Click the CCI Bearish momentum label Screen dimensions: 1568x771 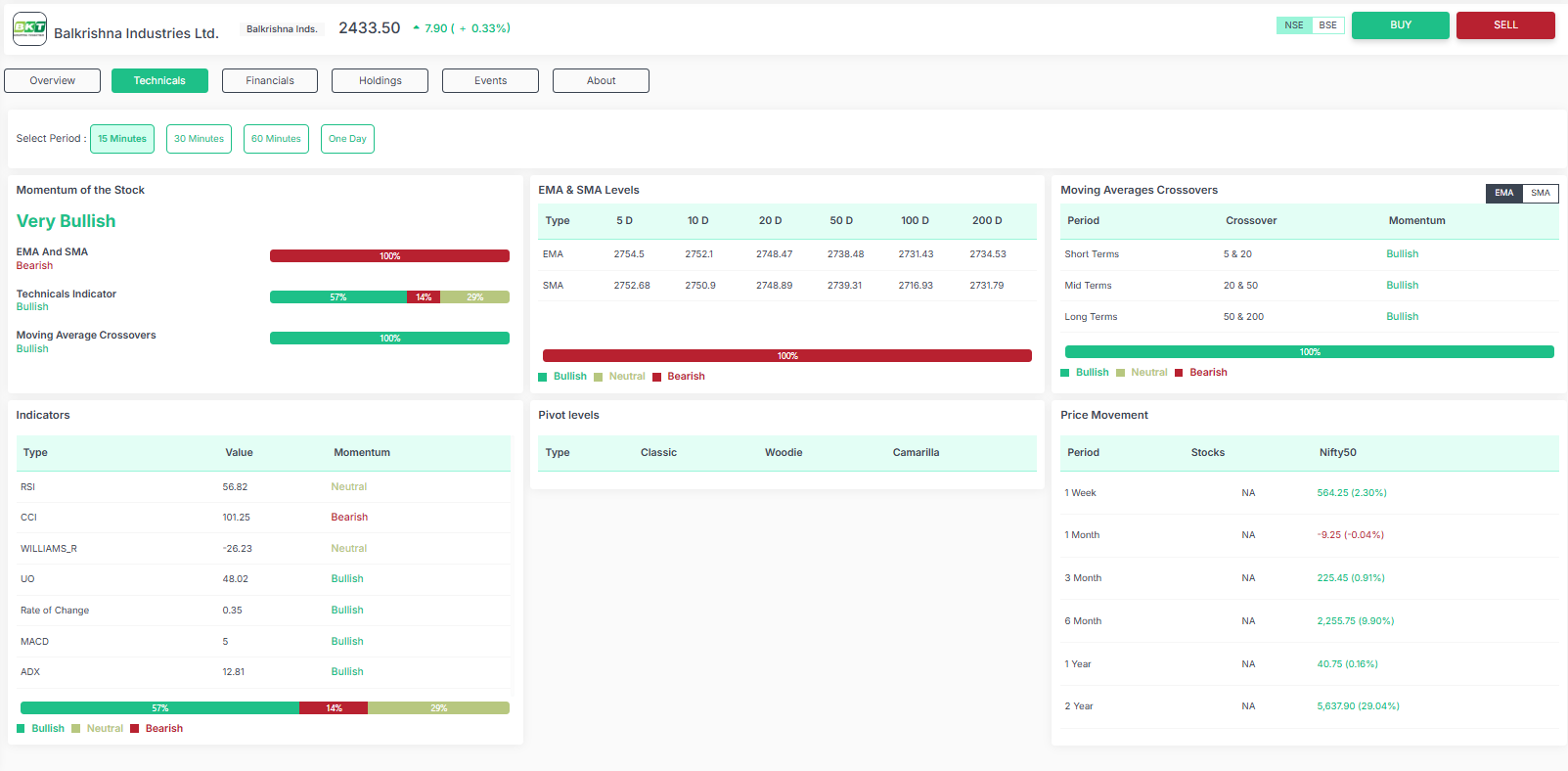tap(349, 518)
